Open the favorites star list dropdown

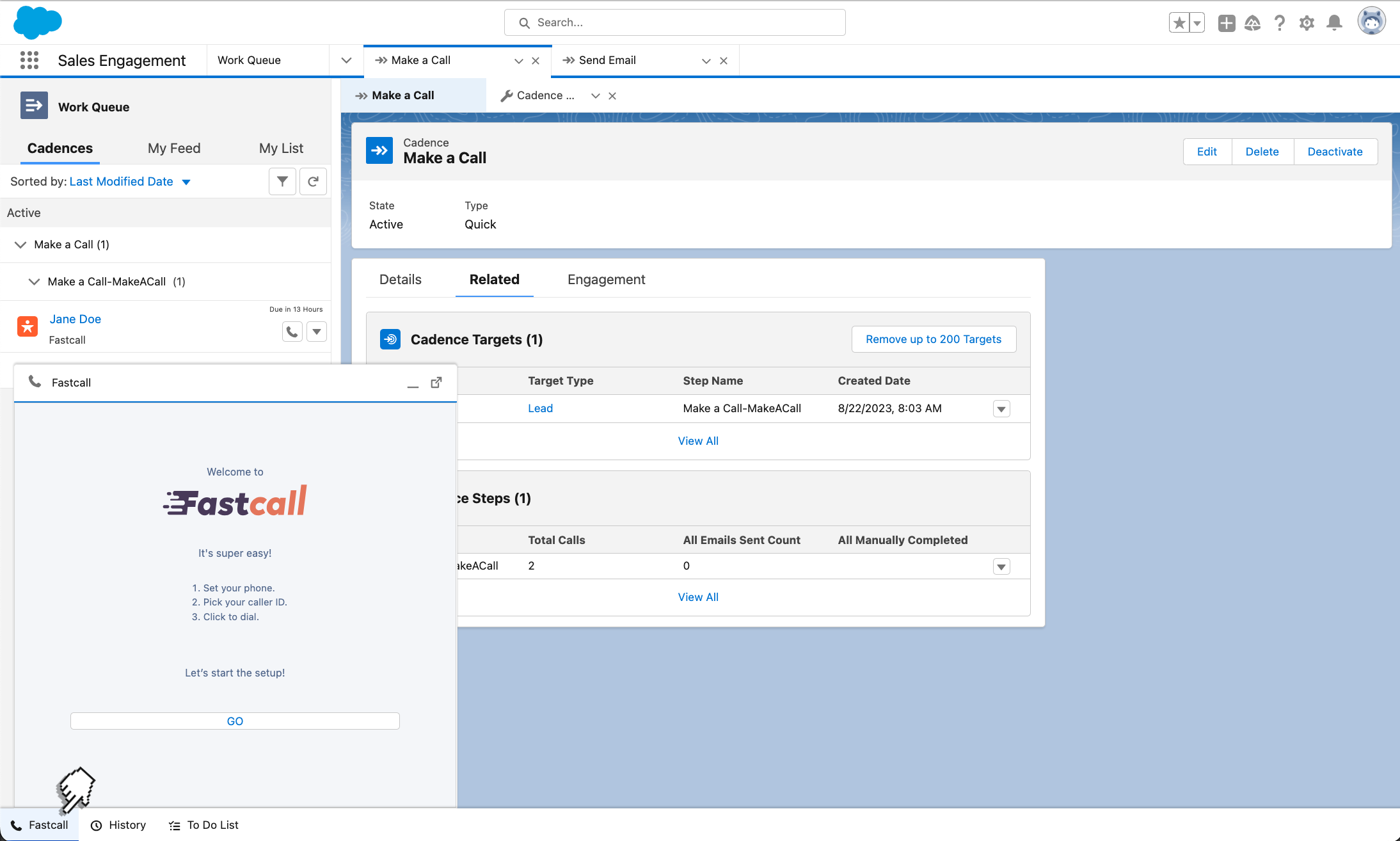(1197, 23)
